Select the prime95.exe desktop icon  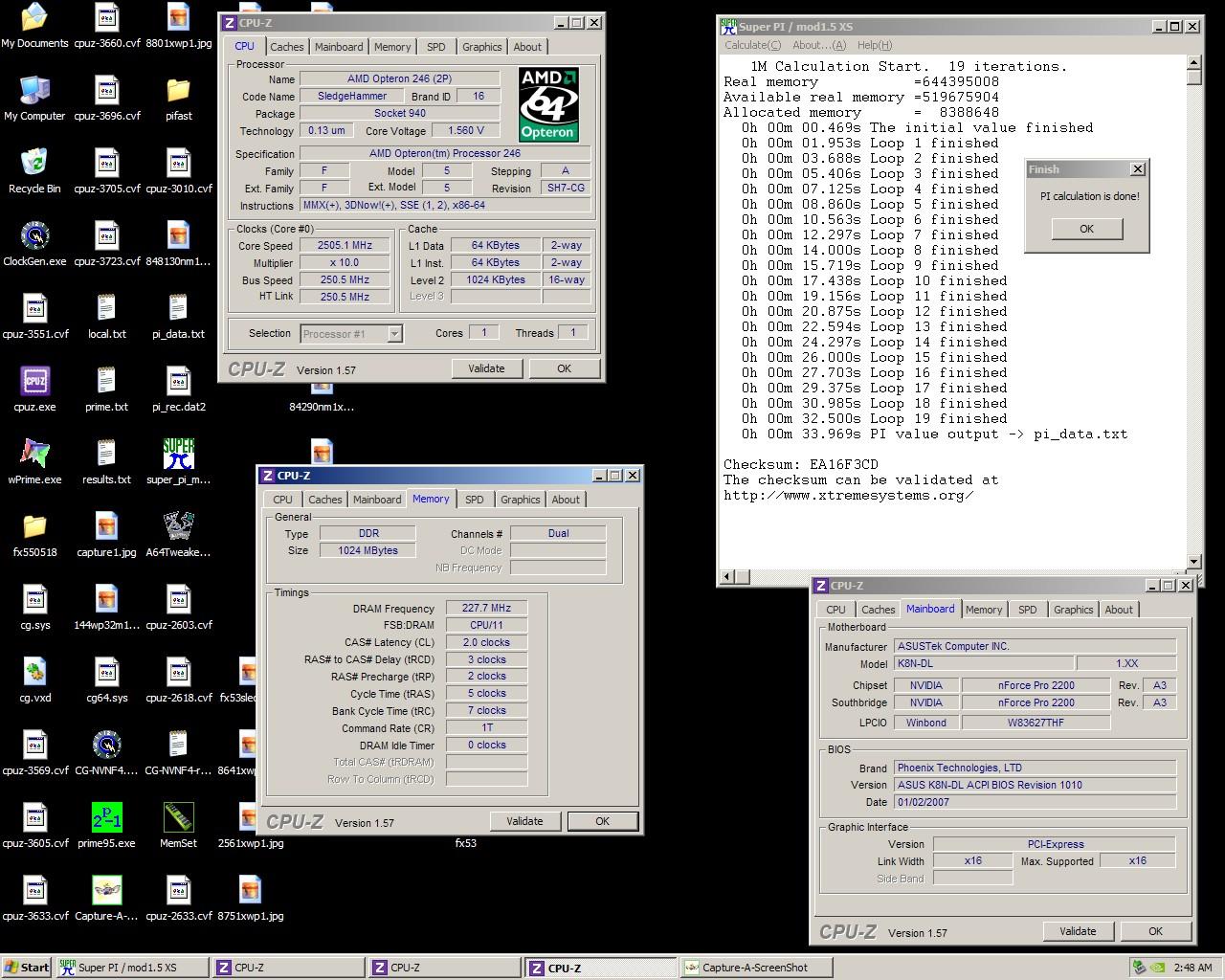tap(106, 817)
